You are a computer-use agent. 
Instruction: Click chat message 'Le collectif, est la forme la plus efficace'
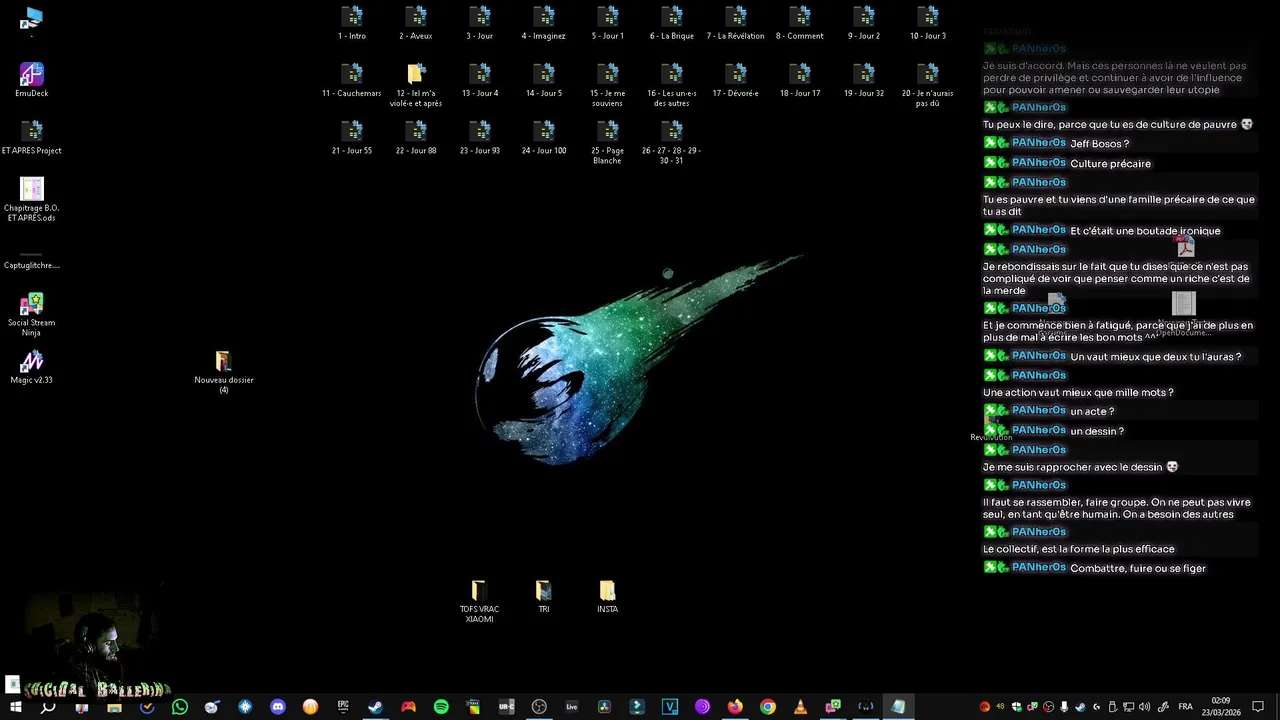1079,549
